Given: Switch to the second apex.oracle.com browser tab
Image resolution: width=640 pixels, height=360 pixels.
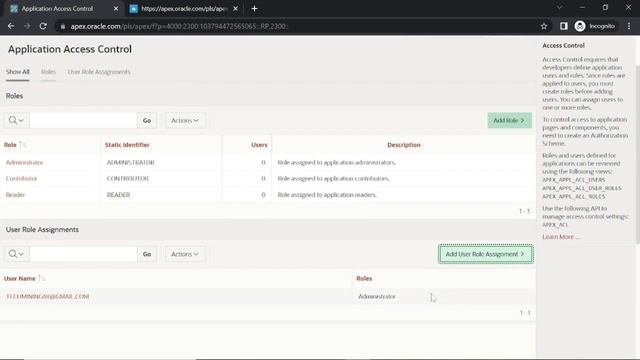Looking at the screenshot, I should 184,9.
